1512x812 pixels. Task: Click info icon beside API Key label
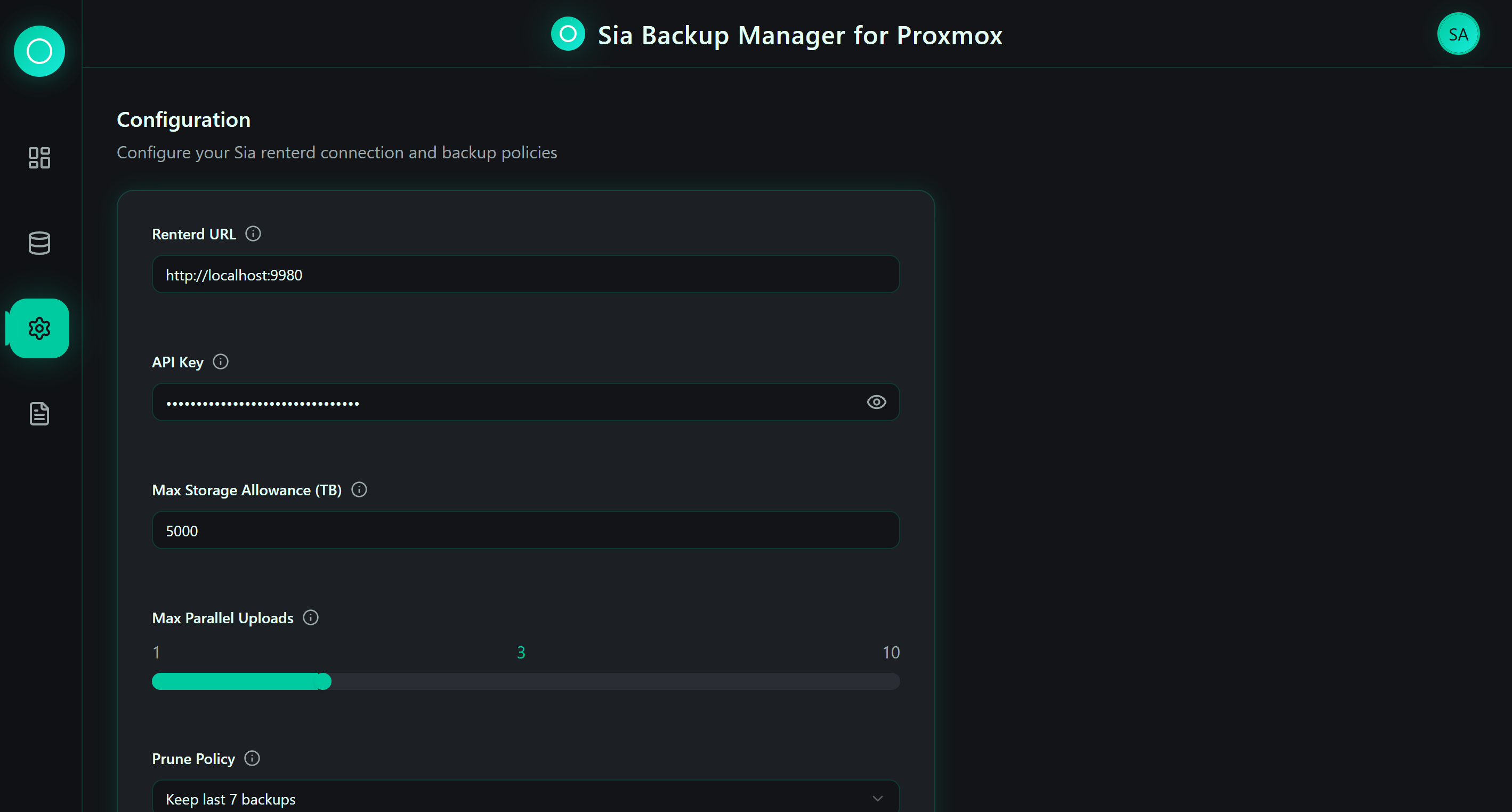coord(221,361)
